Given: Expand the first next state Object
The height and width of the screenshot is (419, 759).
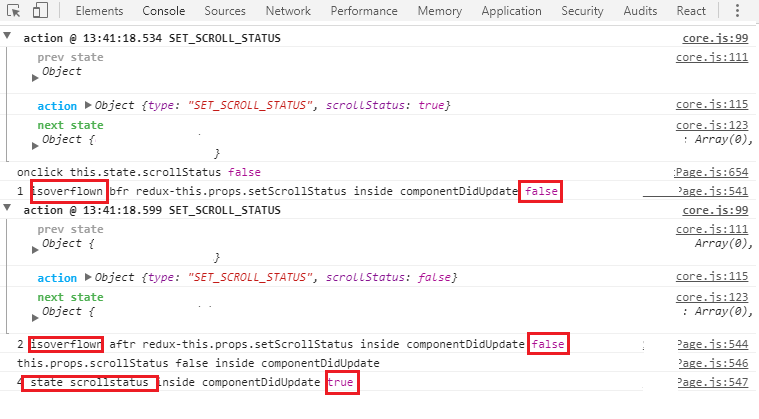Looking at the screenshot, I should (x=35, y=146).
